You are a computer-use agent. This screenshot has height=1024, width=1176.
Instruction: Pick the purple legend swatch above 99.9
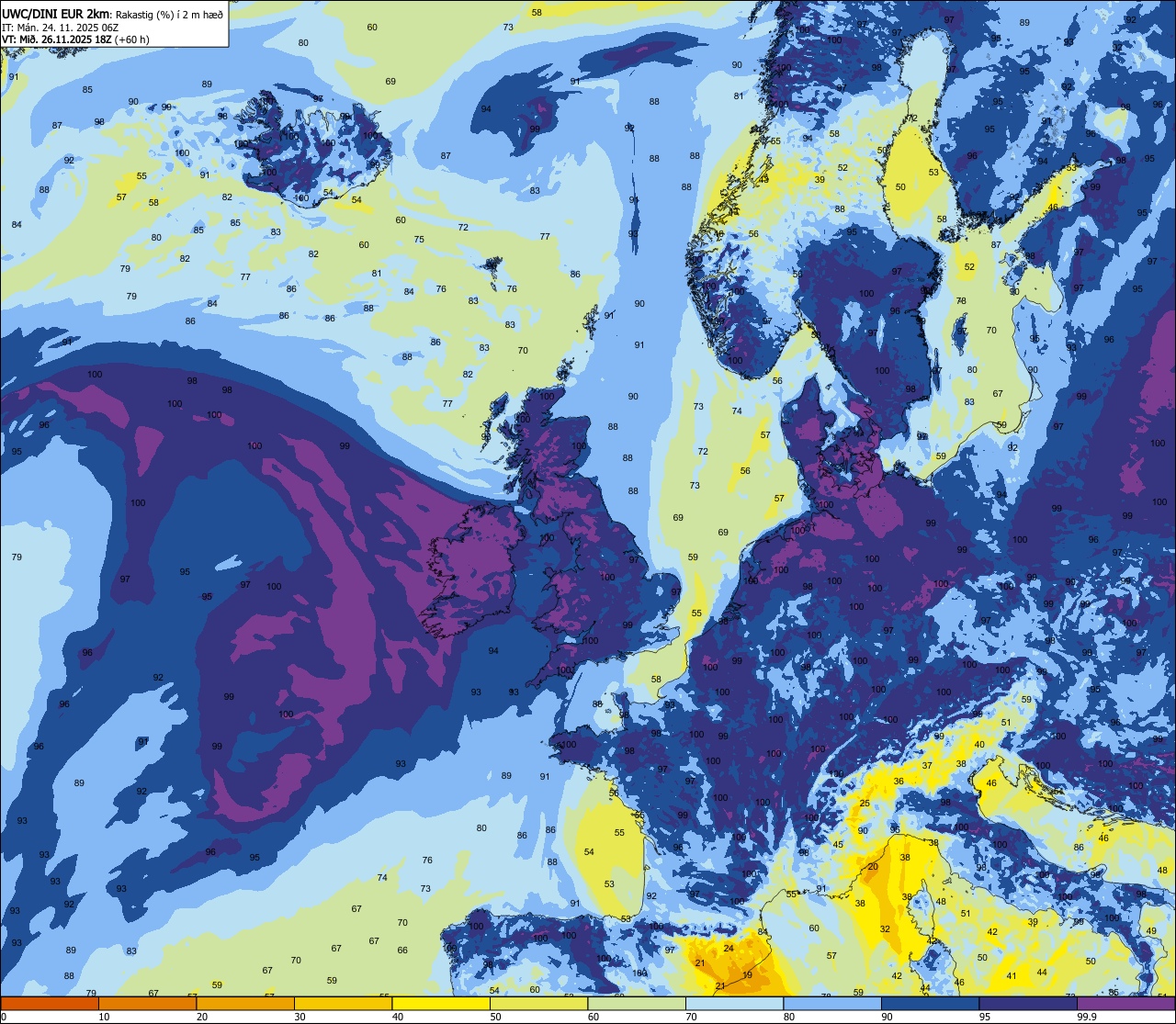tap(1125, 1003)
